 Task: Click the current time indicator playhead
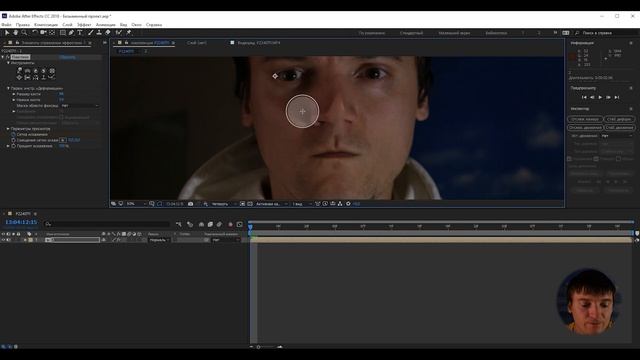pyautogui.click(x=250, y=227)
